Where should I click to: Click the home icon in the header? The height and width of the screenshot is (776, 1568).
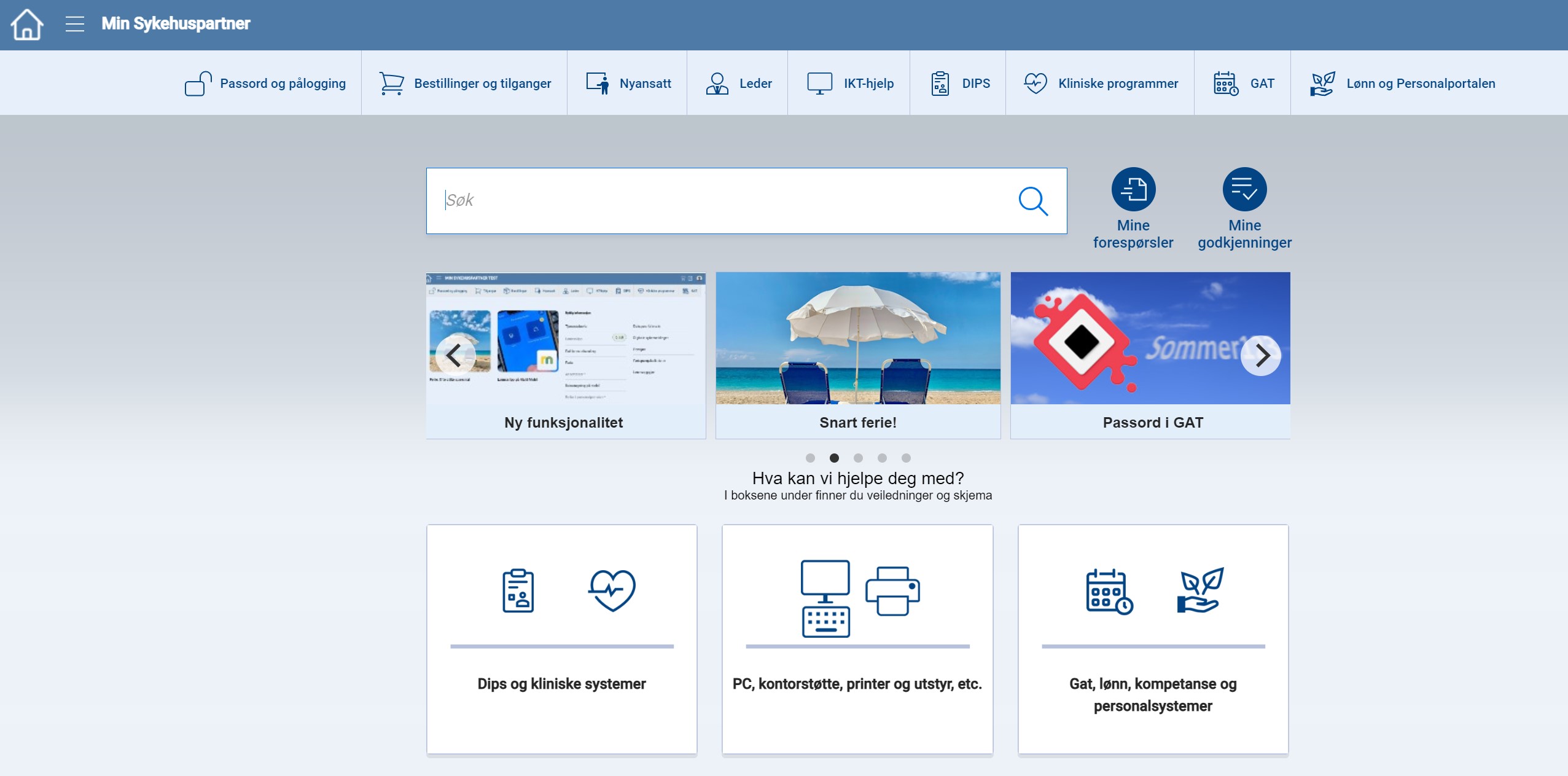coord(27,24)
